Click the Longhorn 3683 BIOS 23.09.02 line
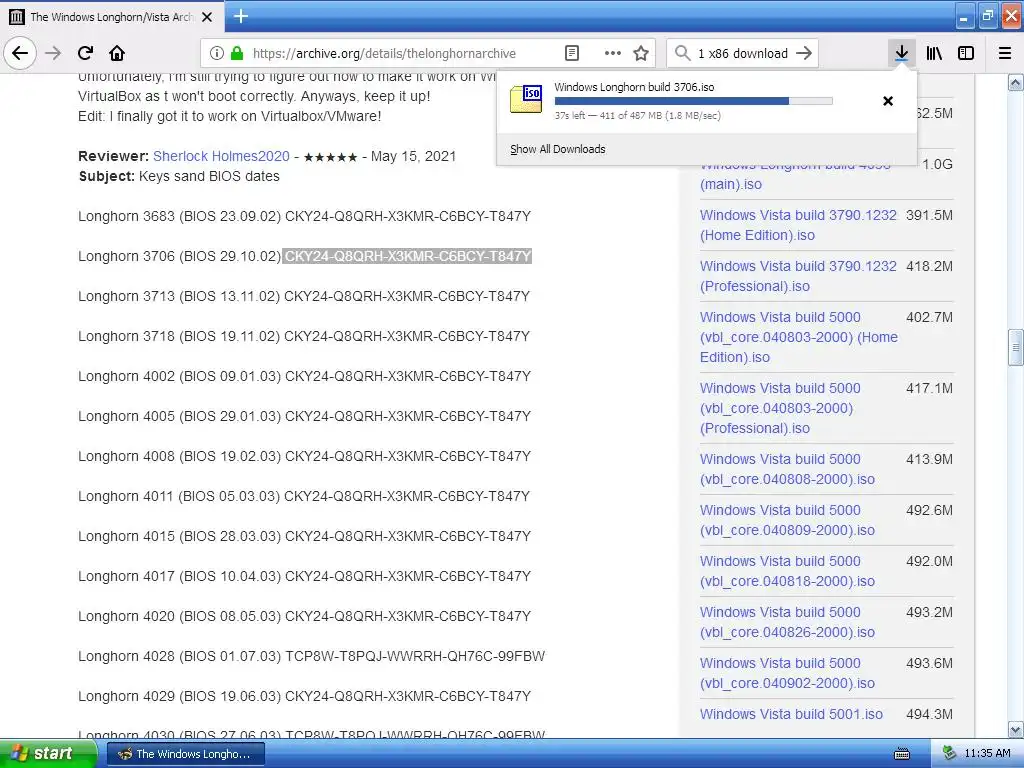1024x768 pixels. (x=304, y=216)
